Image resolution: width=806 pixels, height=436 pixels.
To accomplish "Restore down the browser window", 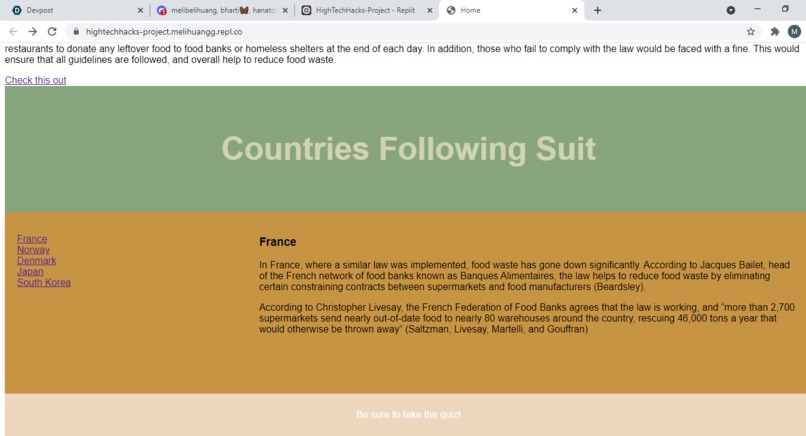I will (785, 9).
